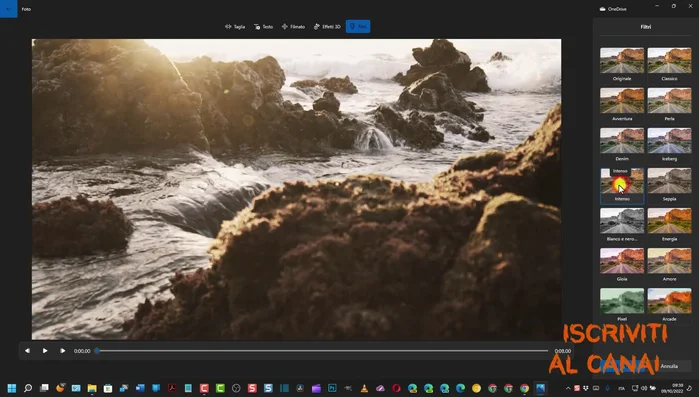Apply the Pixel filter thumbnail

coord(622,301)
